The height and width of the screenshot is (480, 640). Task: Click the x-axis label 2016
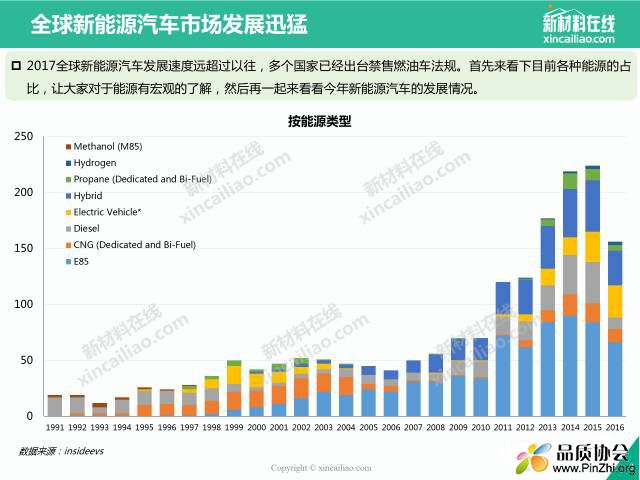pos(615,427)
